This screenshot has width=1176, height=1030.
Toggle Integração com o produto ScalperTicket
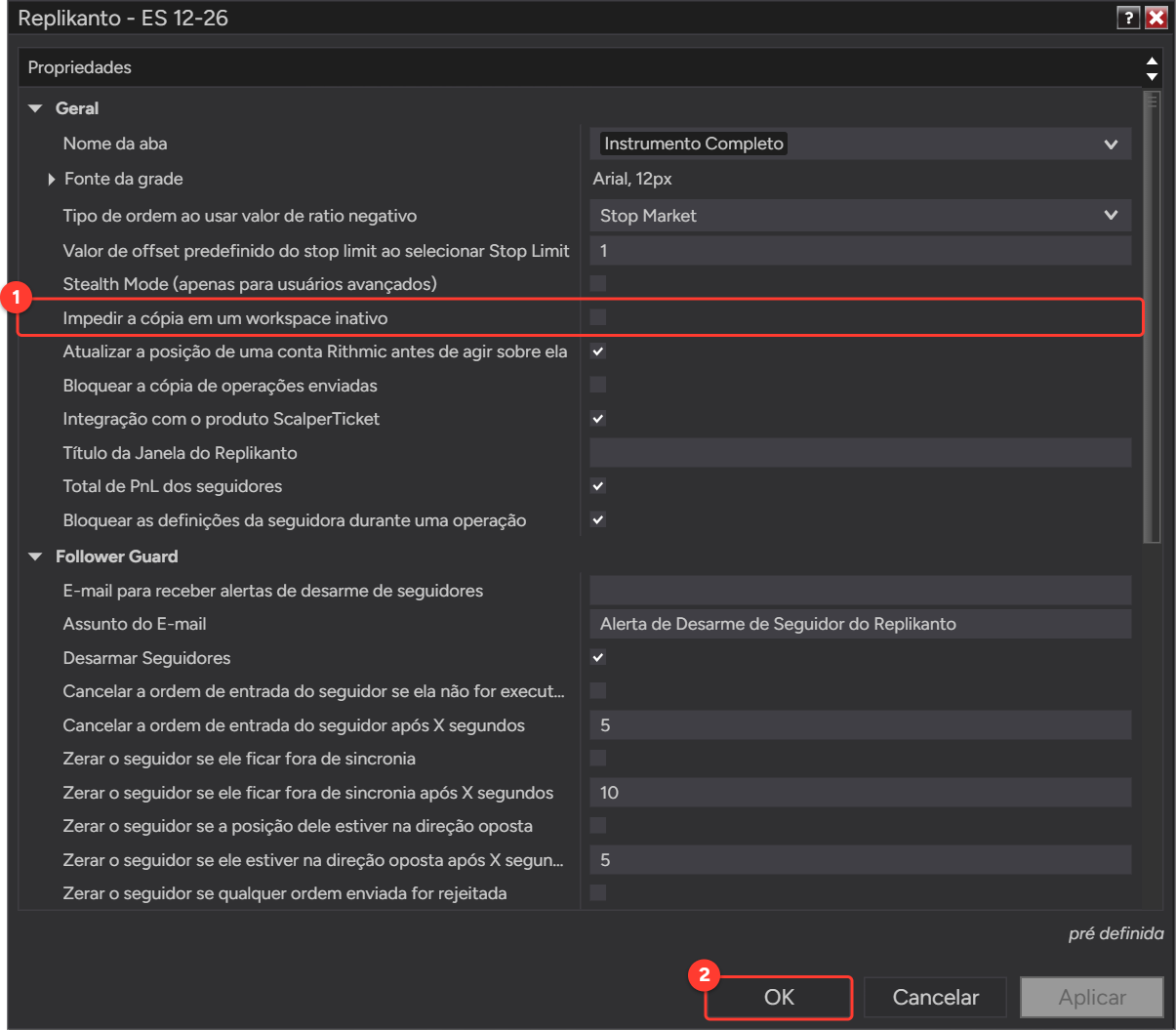(x=598, y=419)
